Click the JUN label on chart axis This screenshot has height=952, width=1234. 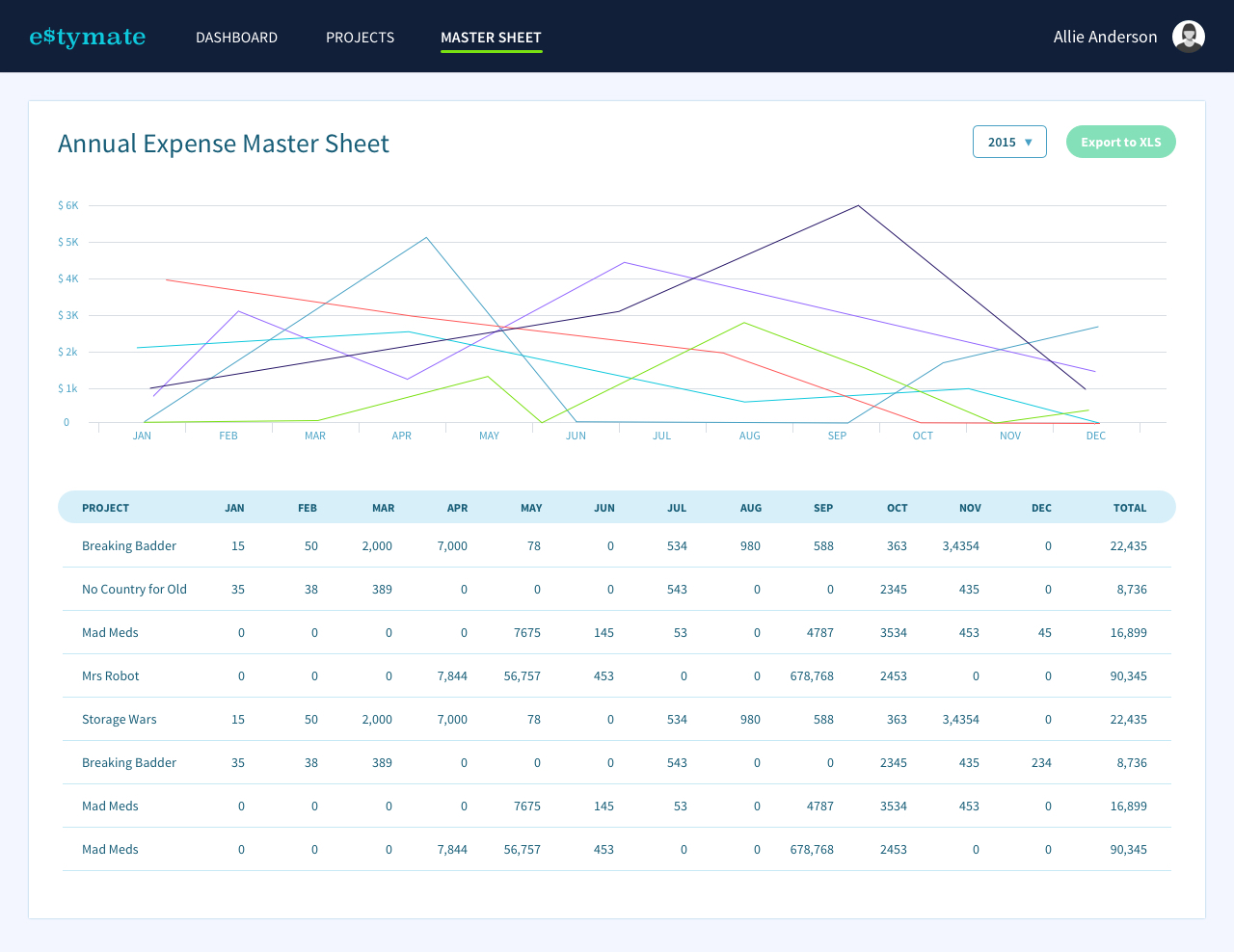tap(576, 436)
